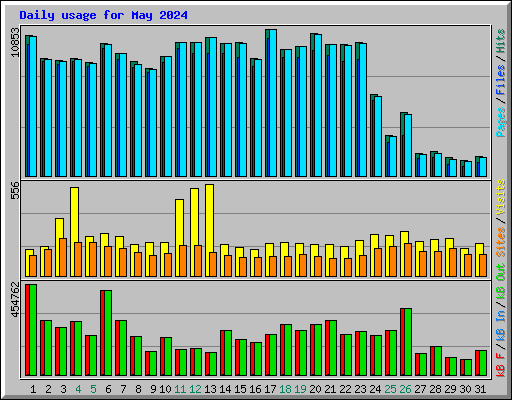
Task: Click the day 1 green kB bar
Action: 33,330
